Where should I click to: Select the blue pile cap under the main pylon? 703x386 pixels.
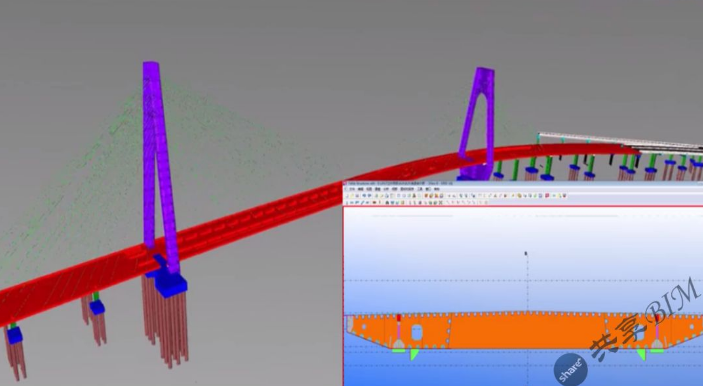point(171,285)
